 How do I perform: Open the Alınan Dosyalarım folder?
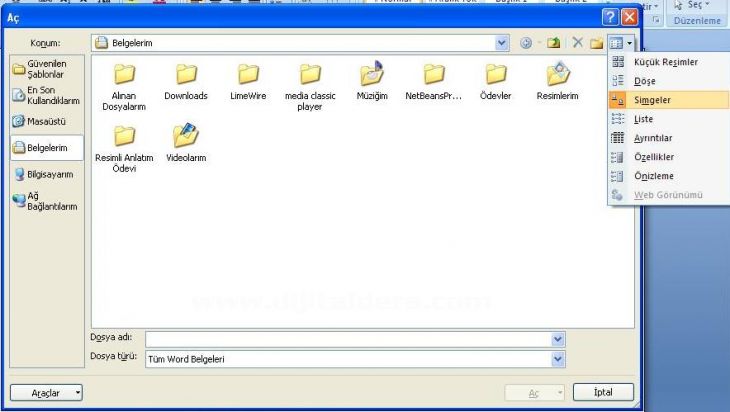[124, 87]
